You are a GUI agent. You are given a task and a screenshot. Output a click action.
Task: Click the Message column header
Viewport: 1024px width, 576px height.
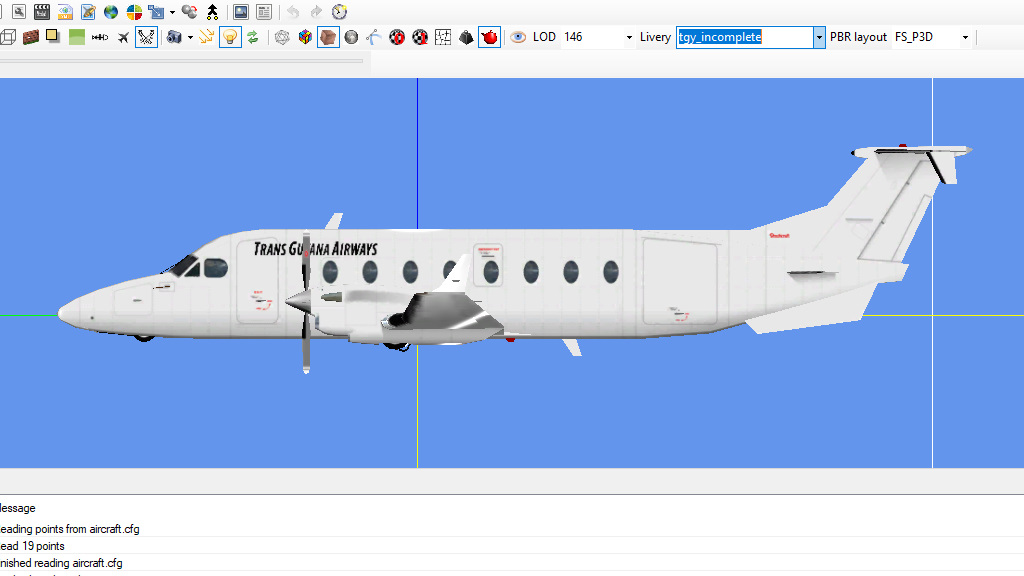click(18, 508)
